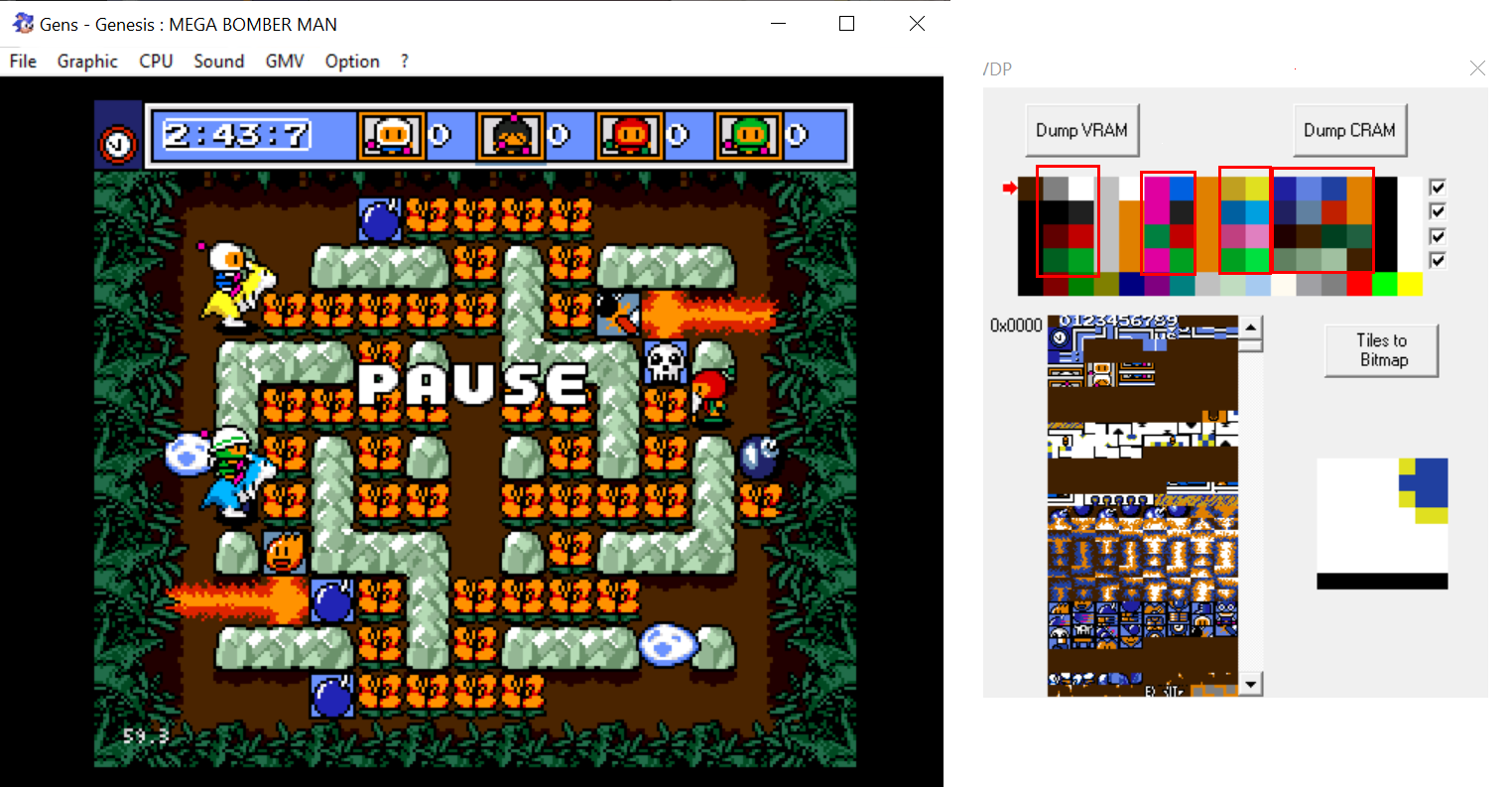1512x787 pixels.
Task: Click the score next to the white Bomberman portrait
Action: [440, 135]
